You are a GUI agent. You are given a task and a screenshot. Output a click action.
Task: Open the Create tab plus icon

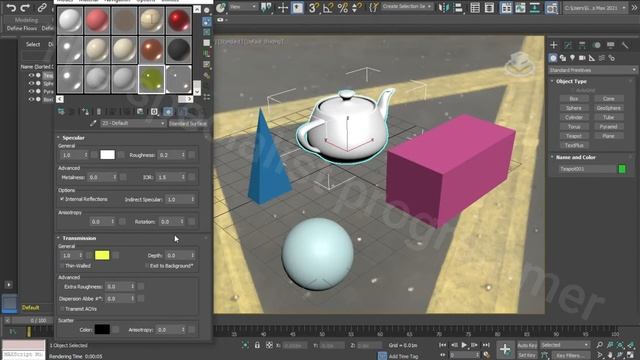[x=554, y=45]
